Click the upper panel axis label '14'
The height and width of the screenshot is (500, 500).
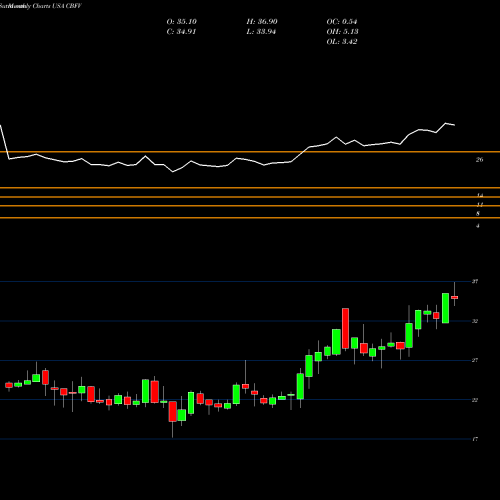point(480,195)
